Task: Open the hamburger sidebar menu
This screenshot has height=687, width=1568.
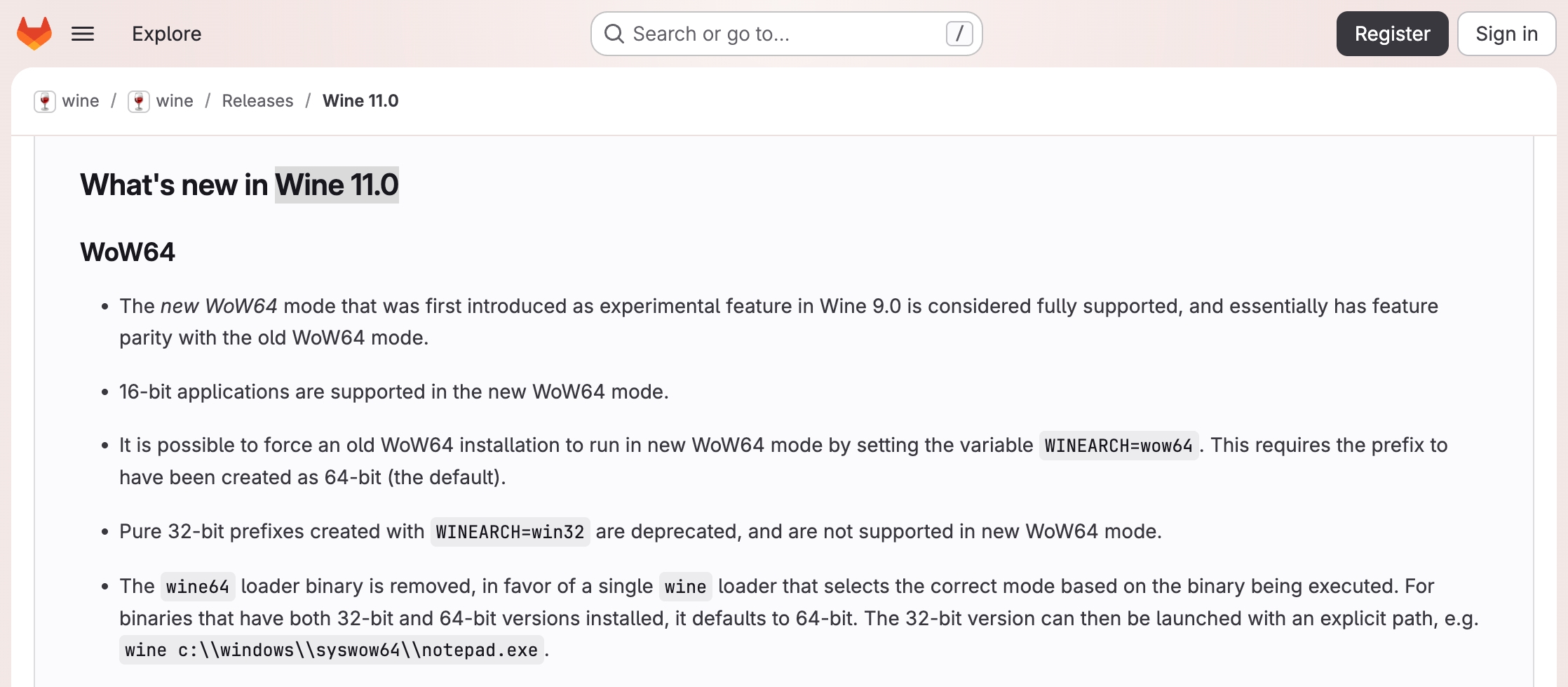Action: click(x=83, y=34)
